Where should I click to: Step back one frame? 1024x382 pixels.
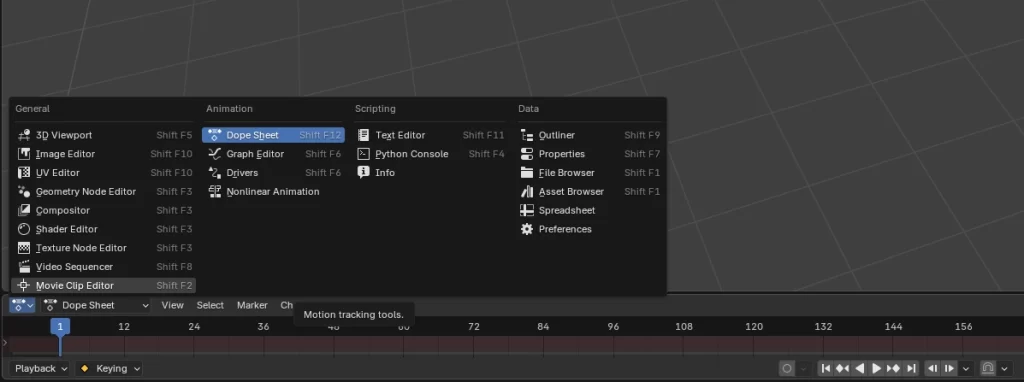(933, 368)
